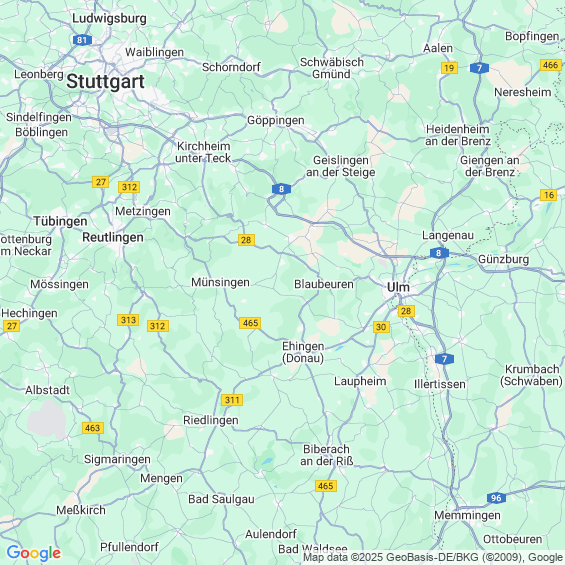Click the Google logo

(34, 553)
